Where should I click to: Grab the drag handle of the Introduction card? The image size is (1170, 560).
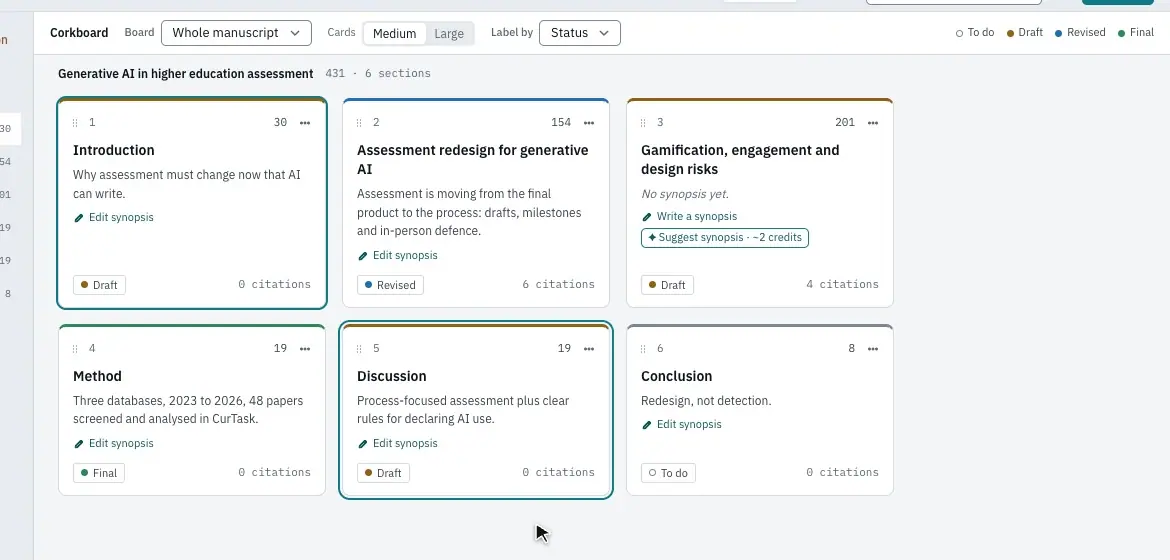pyautogui.click(x=75, y=122)
